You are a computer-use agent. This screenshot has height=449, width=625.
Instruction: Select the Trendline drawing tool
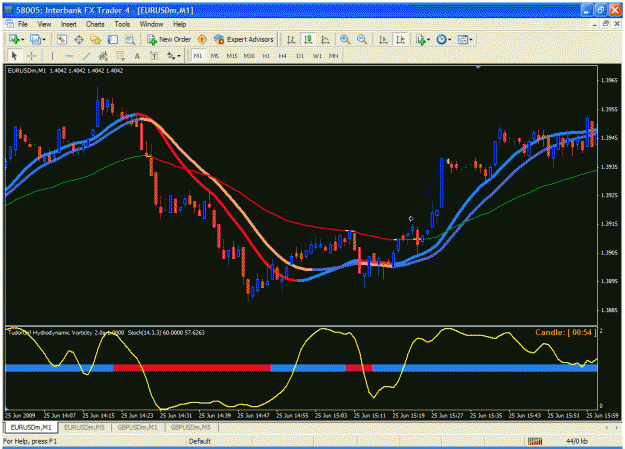86,56
